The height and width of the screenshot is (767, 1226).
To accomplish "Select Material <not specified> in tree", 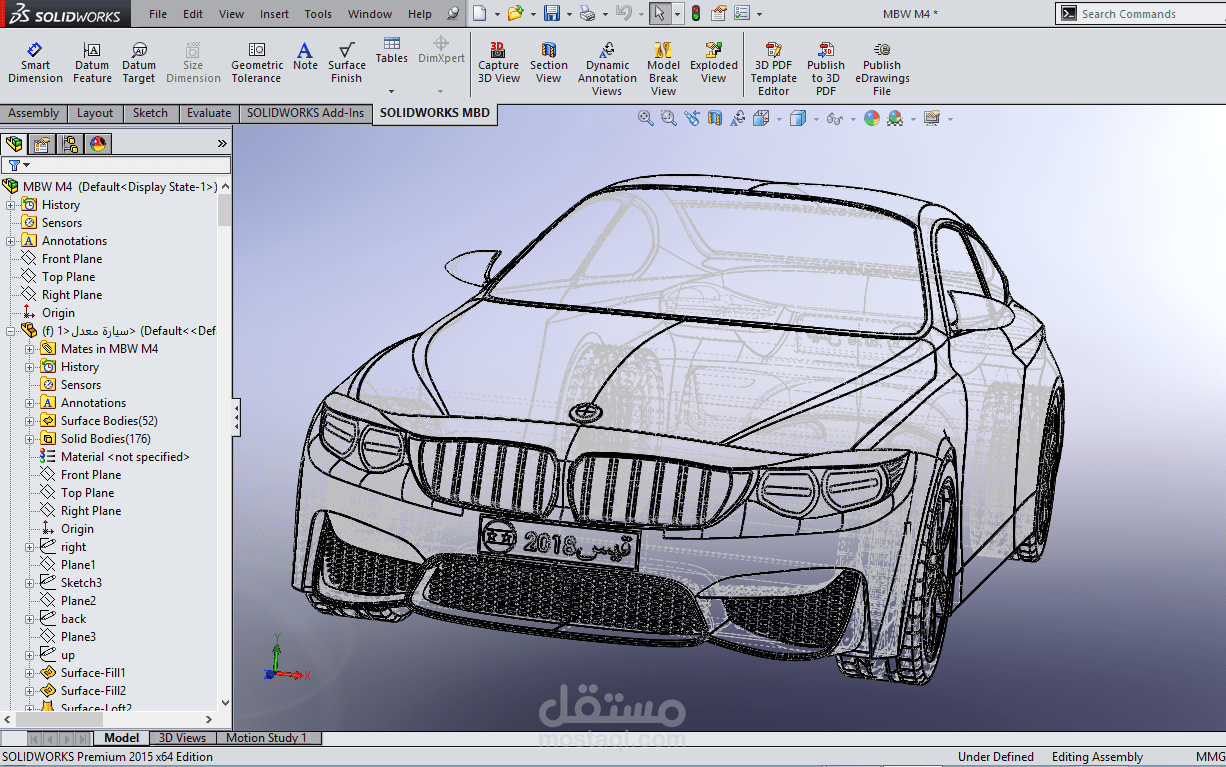I will (125, 457).
